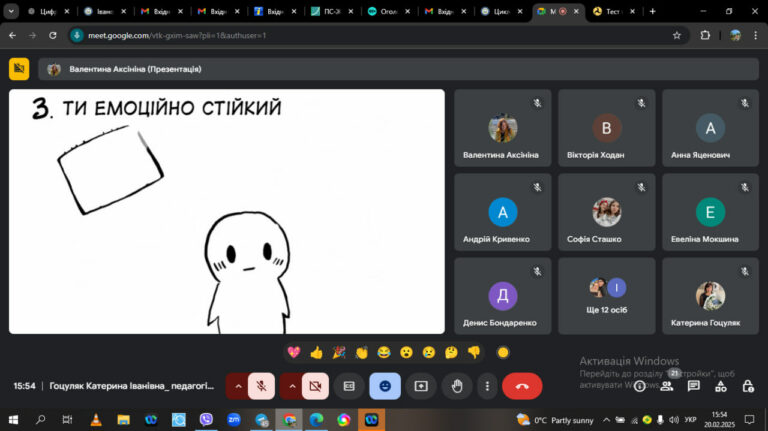Open the people list icon
The image size is (768, 431).
[x=666, y=386]
